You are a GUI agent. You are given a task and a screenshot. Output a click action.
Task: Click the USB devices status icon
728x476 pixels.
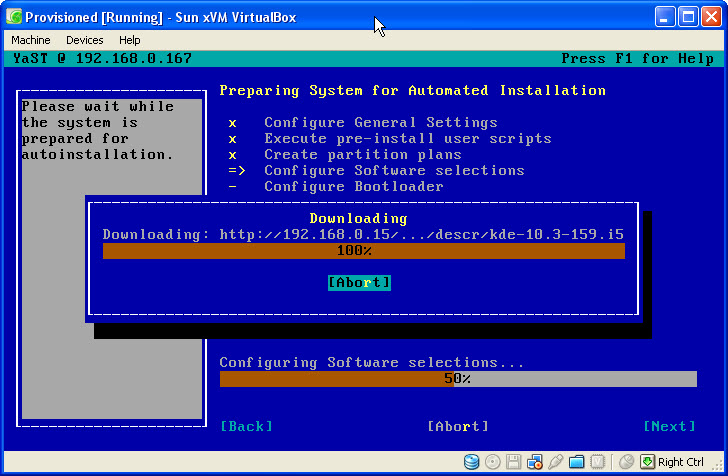[x=555, y=462]
